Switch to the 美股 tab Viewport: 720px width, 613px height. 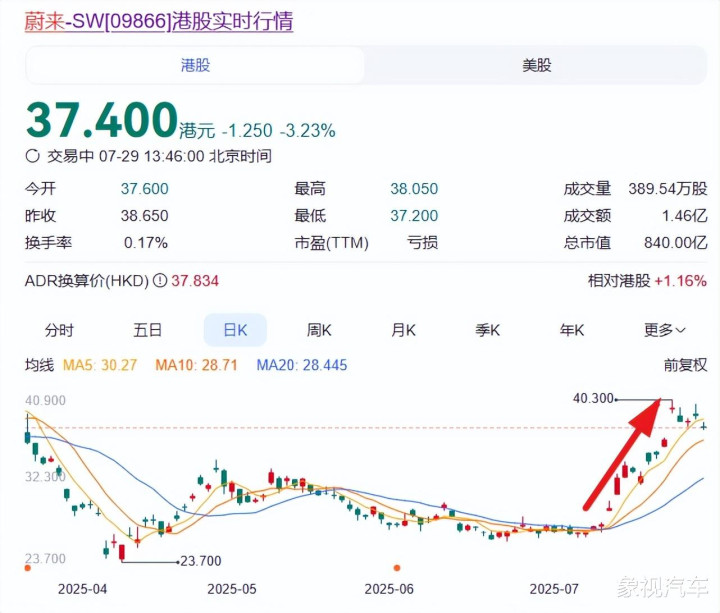coord(536,65)
